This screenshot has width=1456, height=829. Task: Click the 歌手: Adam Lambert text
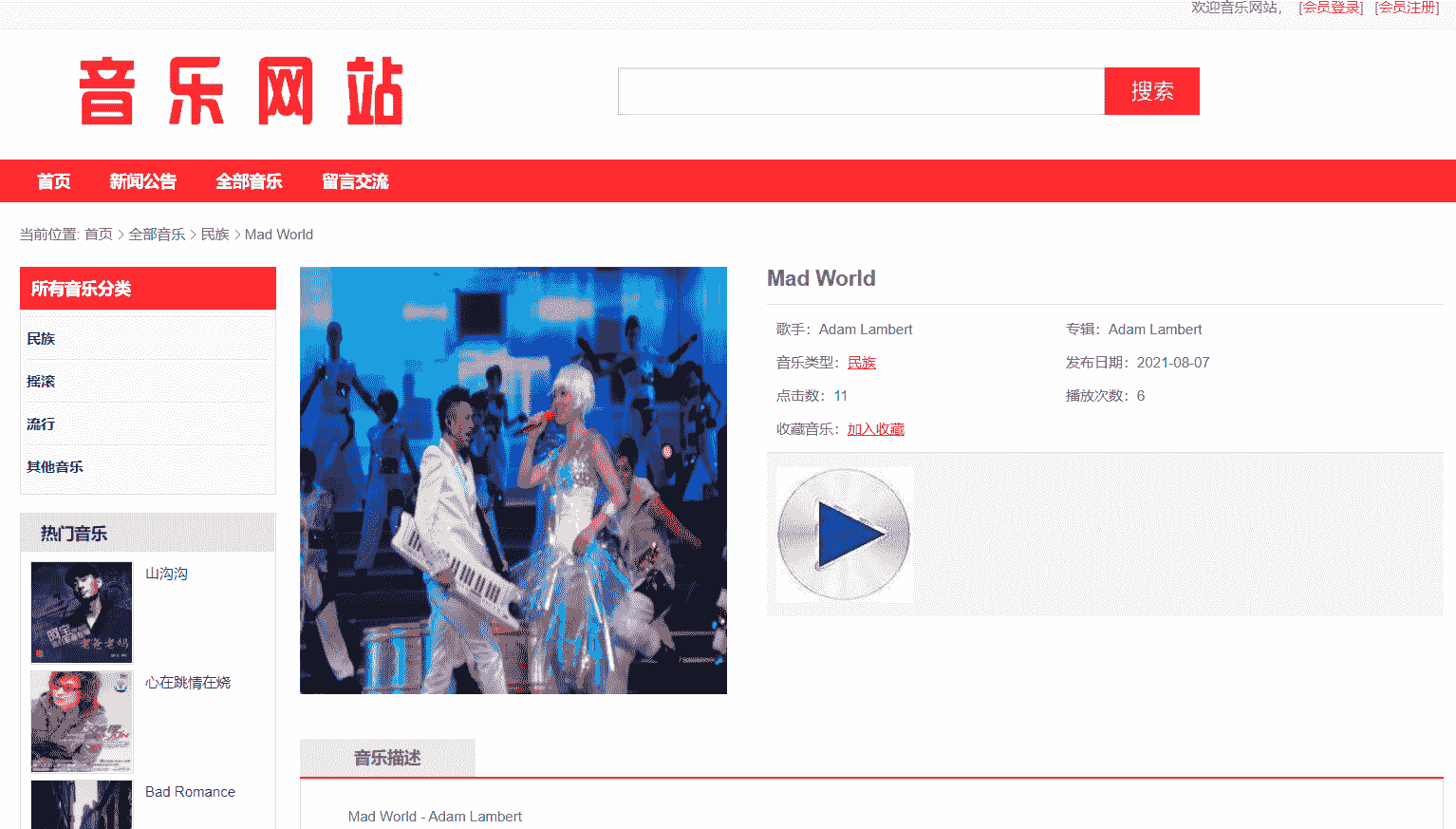tap(844, 330)
